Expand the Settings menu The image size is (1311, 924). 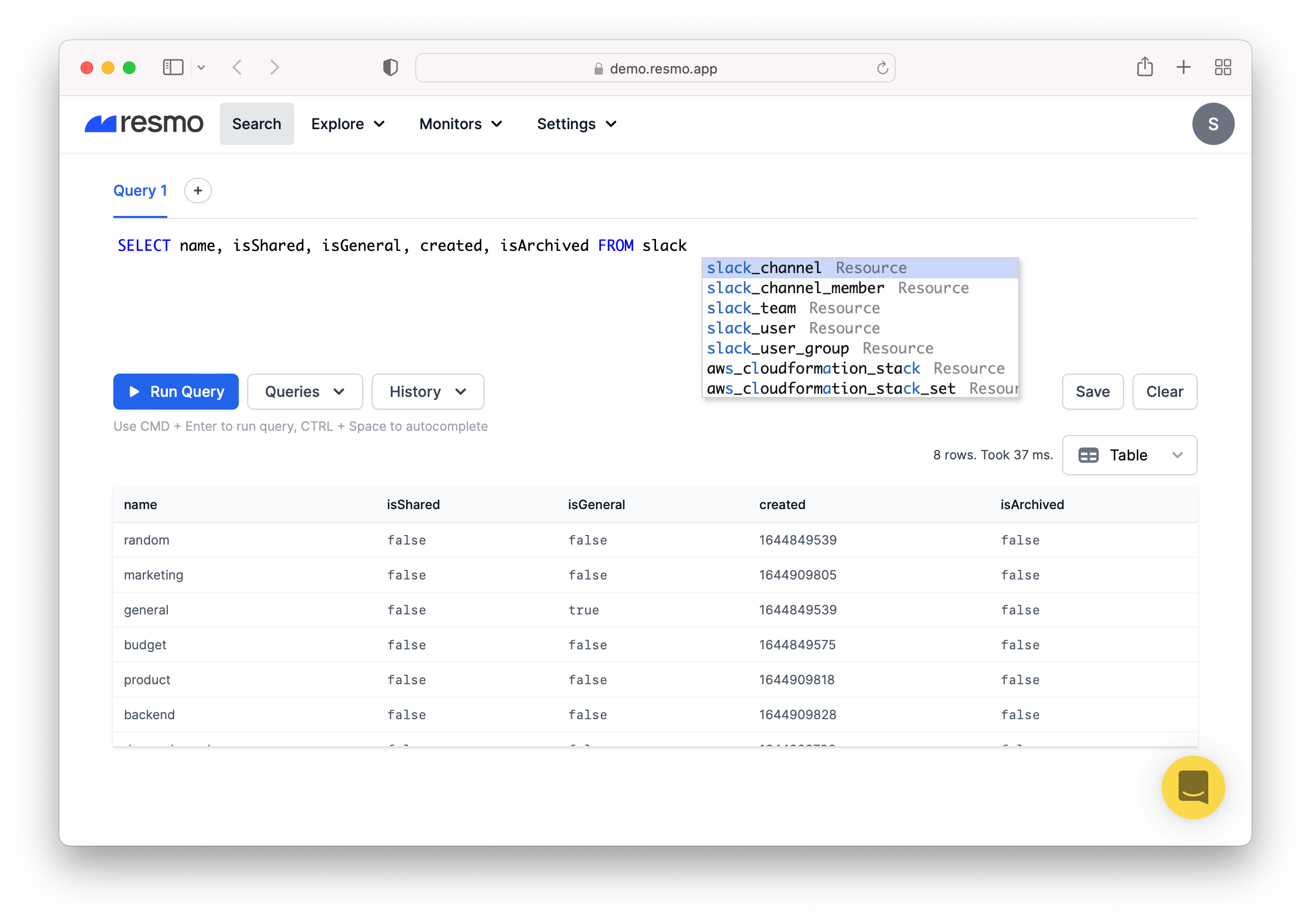point(577,124)
